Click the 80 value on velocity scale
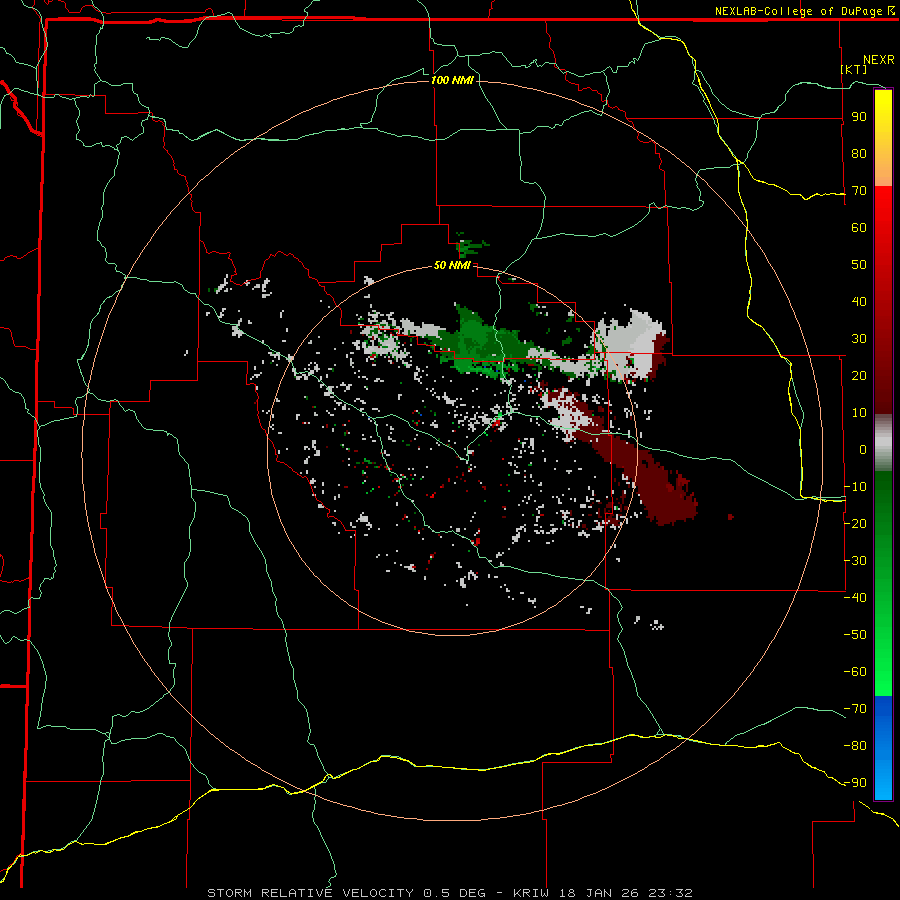 [x=859, y=154]
